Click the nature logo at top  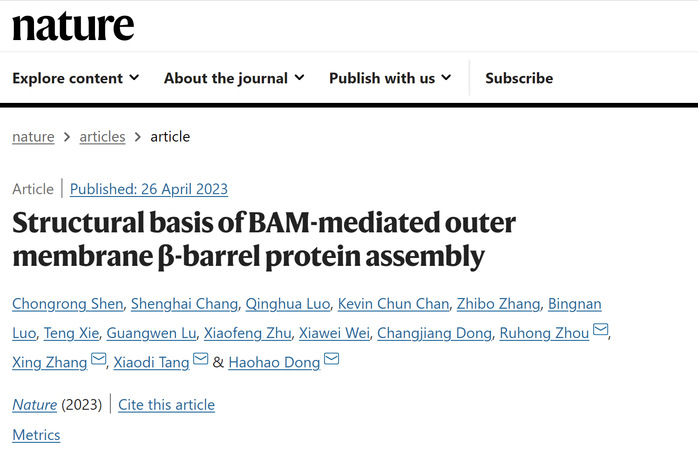pyautogui.click(x=73, y=26)
